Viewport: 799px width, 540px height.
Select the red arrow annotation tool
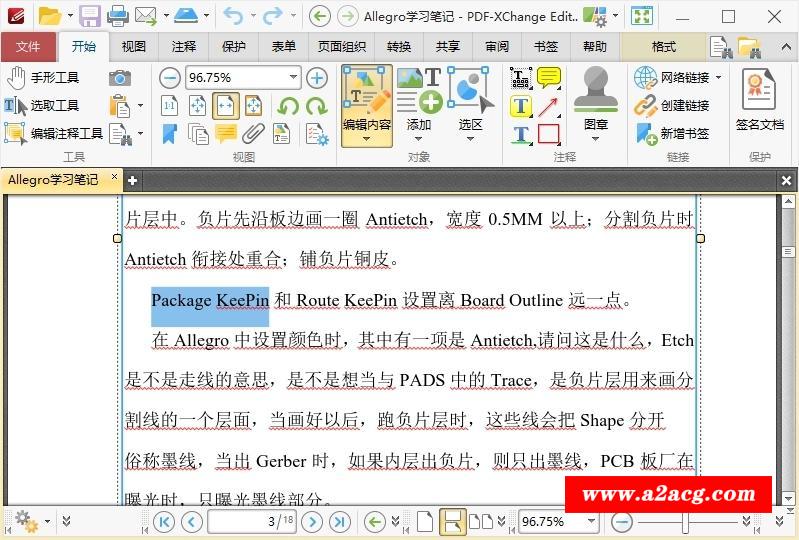(549, 106)
